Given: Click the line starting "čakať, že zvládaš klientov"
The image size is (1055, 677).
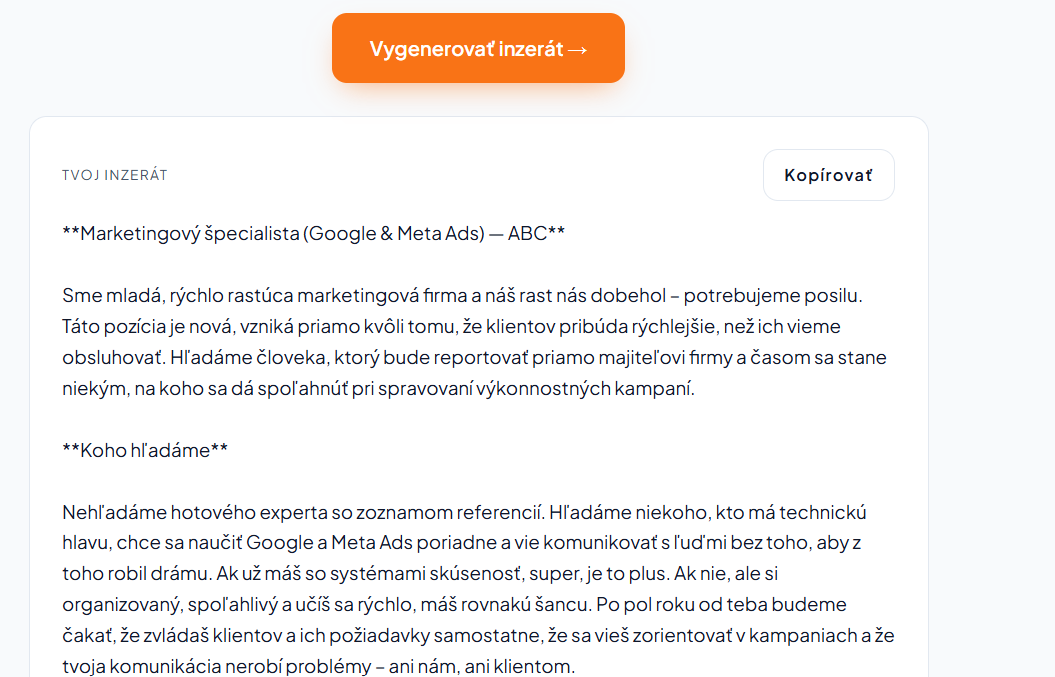Looking at the screenshot, I should point(478,635).
